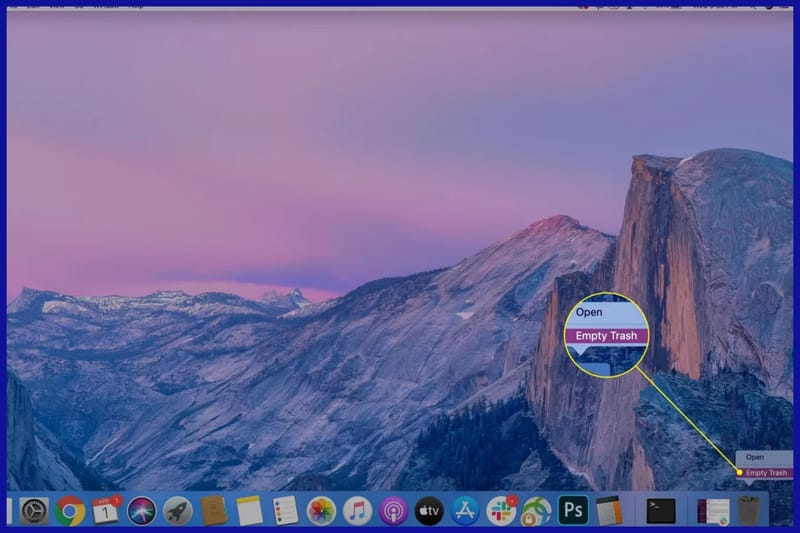Launch Photoshop from the dock
800x533 pixels.
coord(572,511)
